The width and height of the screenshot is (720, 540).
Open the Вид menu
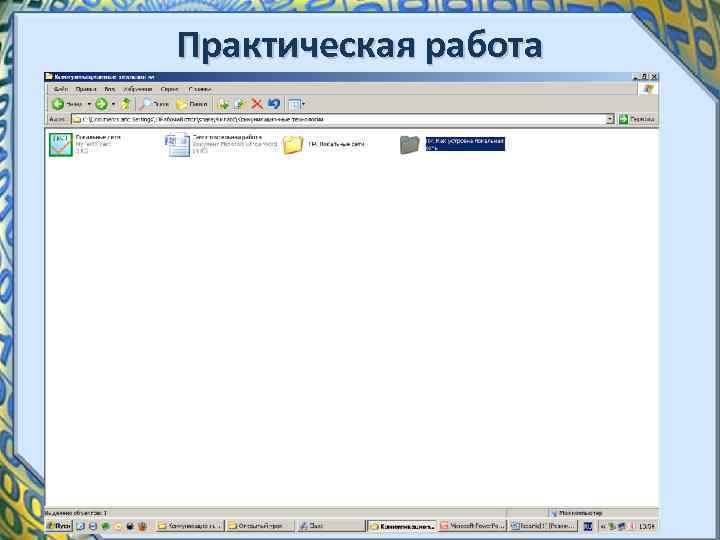tap(110, 89)
